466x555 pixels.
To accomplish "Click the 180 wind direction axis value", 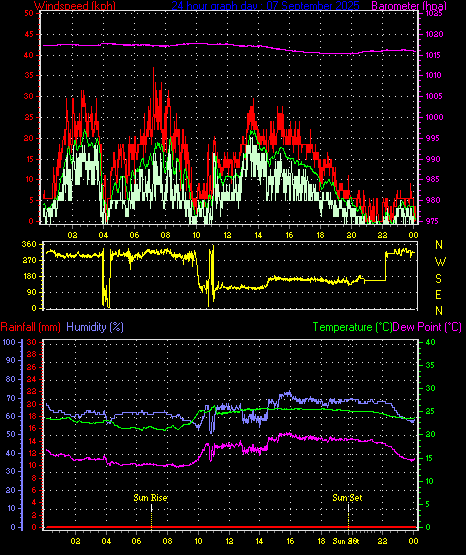I will 29,276.
